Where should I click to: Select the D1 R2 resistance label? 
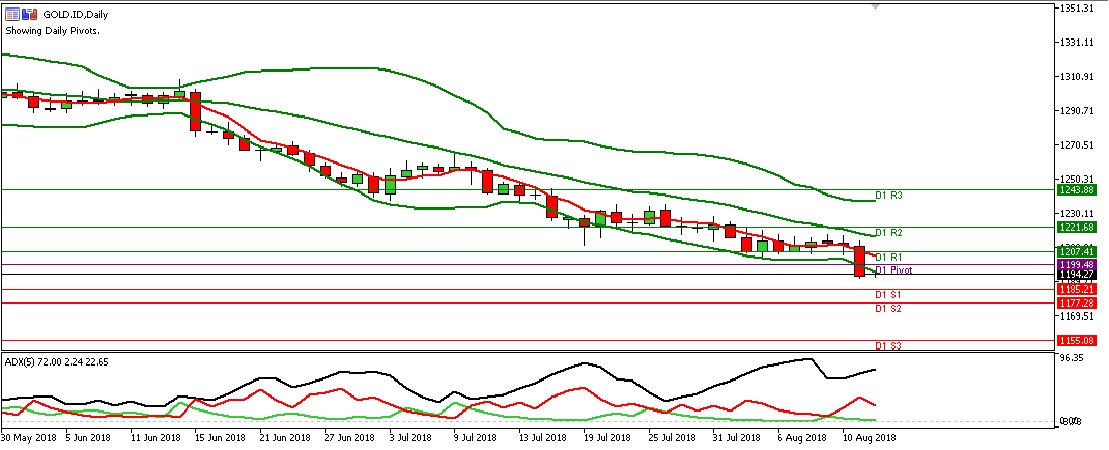click(x=890, y=233)
